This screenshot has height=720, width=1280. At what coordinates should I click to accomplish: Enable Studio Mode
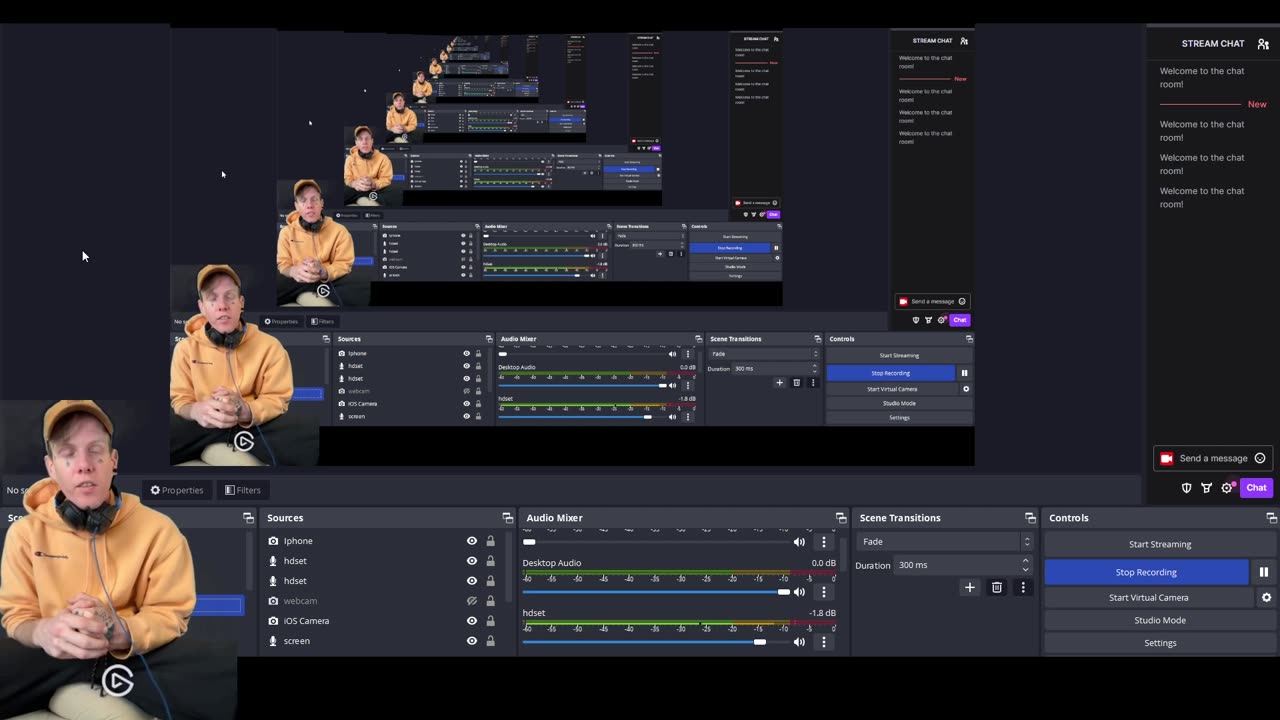click(x=1160, y=620)
